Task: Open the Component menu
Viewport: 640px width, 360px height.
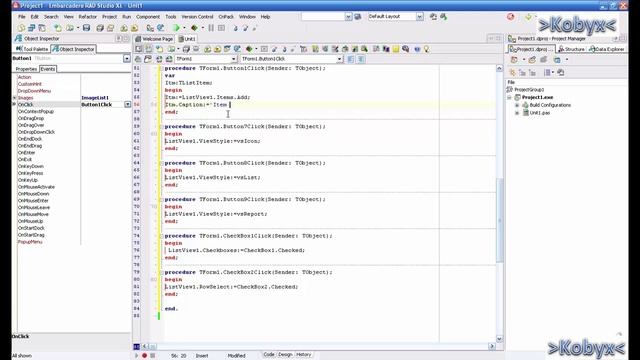Action: pyautogui.click(x=148, y=17)
